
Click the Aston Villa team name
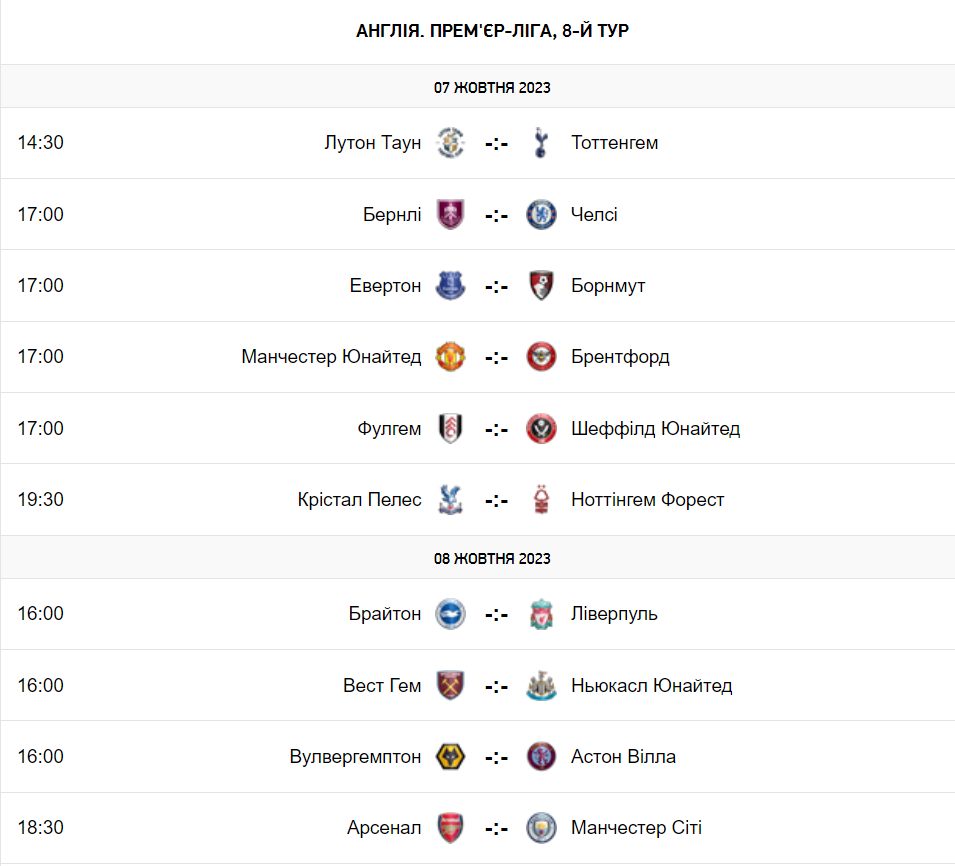click(623, 757)
